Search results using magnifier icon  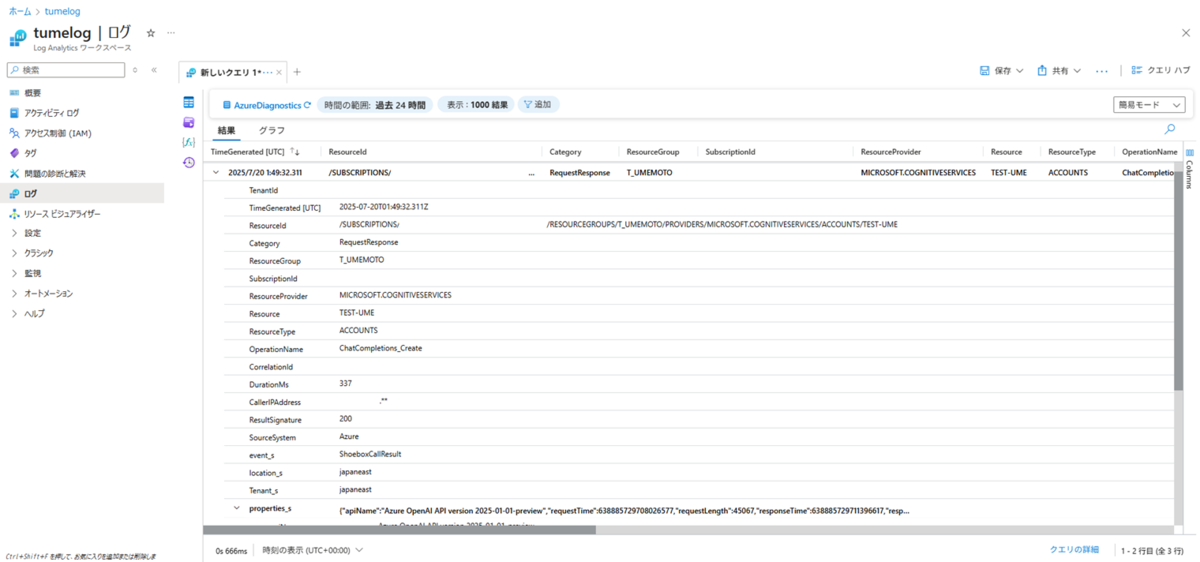1170,130
